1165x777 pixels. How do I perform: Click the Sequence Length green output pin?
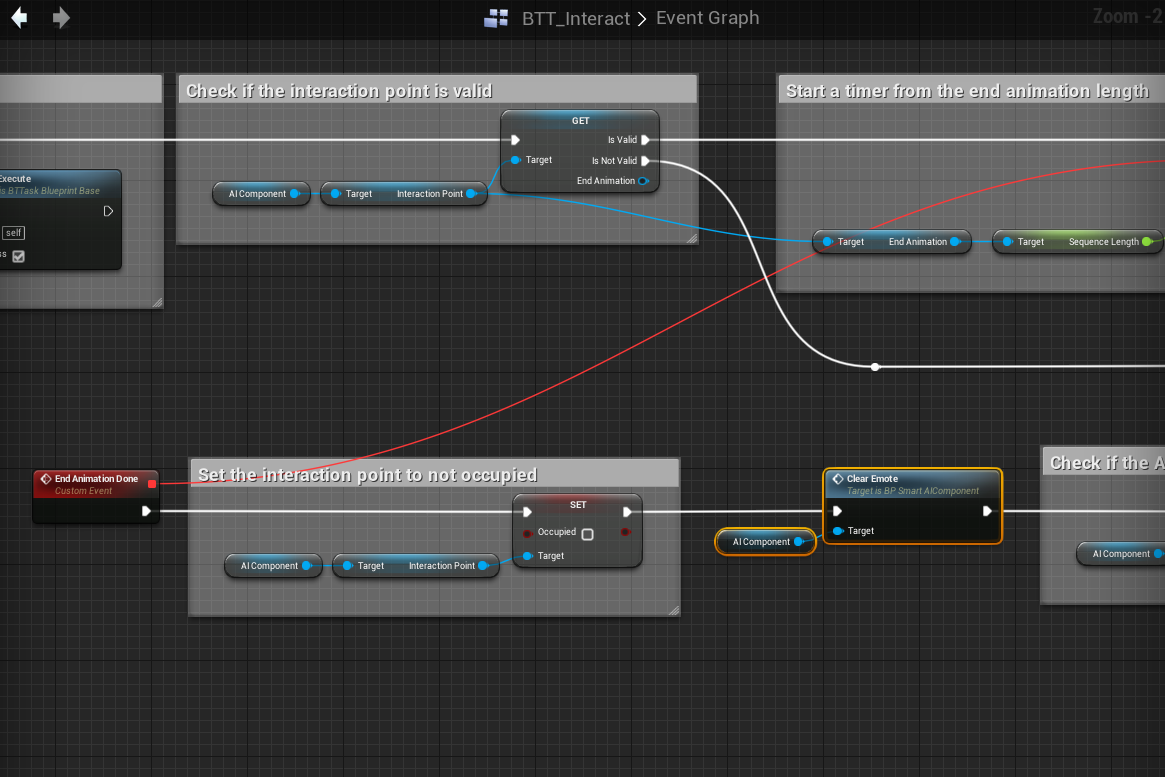[1146, 242]
